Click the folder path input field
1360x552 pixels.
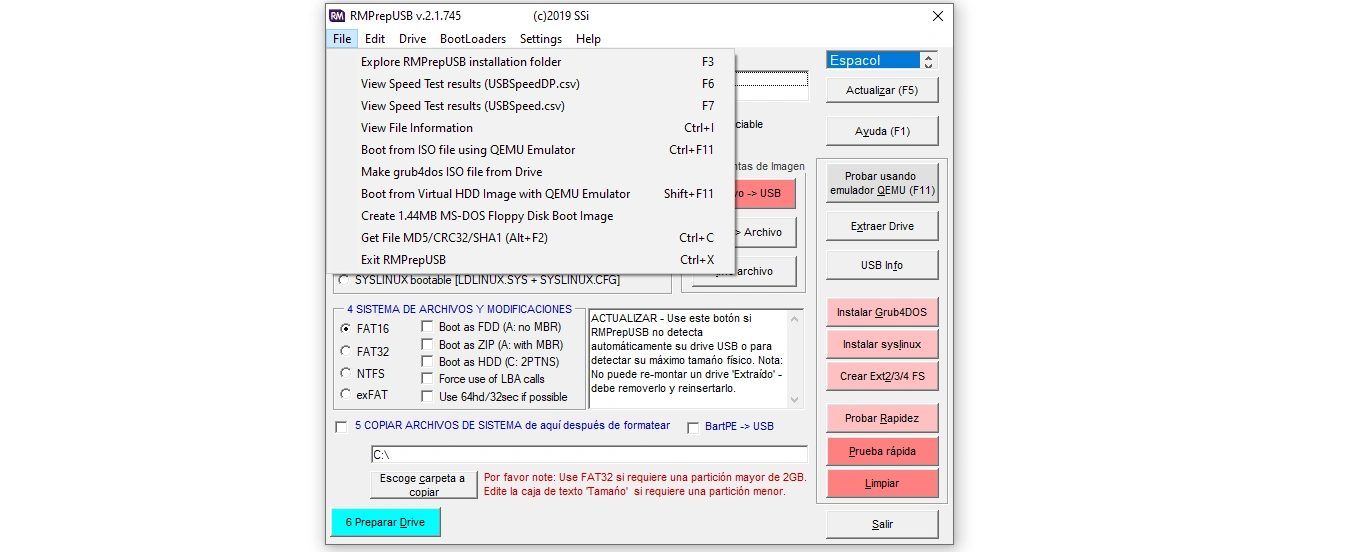(x=588, y=455)
